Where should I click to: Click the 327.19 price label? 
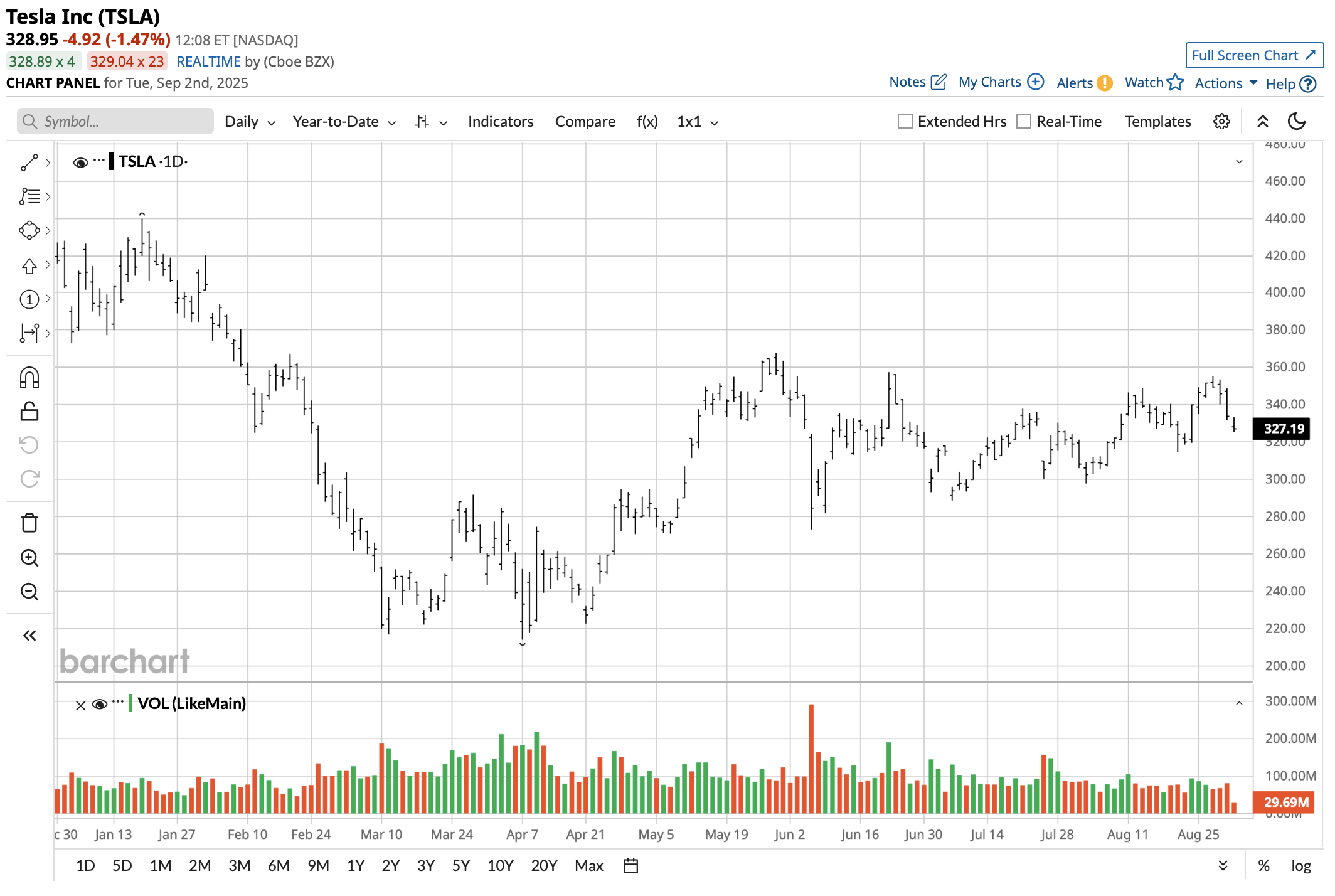click(x=1282, y=429)
